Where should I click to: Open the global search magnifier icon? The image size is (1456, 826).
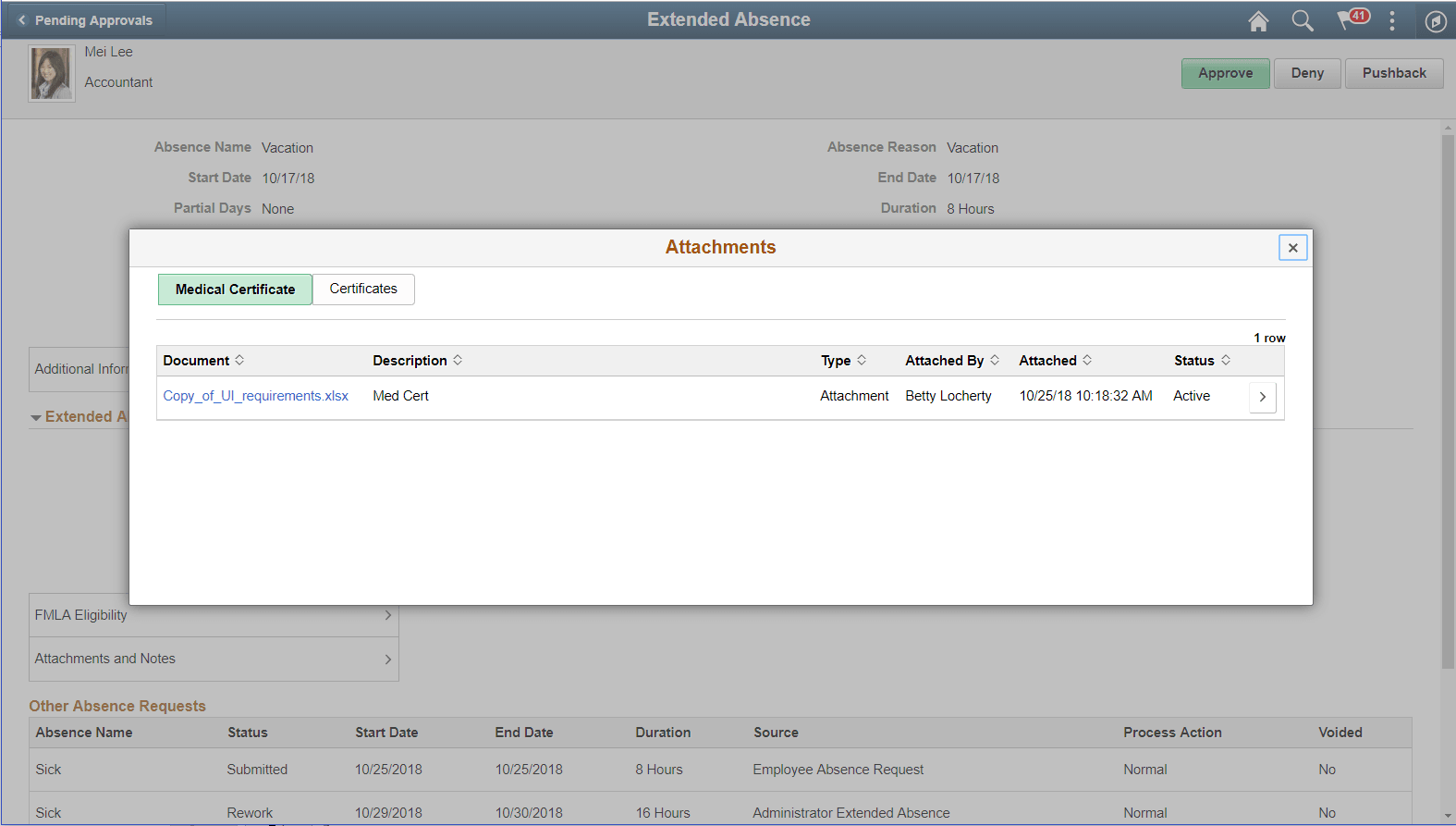pyautogui.click(x=1303, y=20)
